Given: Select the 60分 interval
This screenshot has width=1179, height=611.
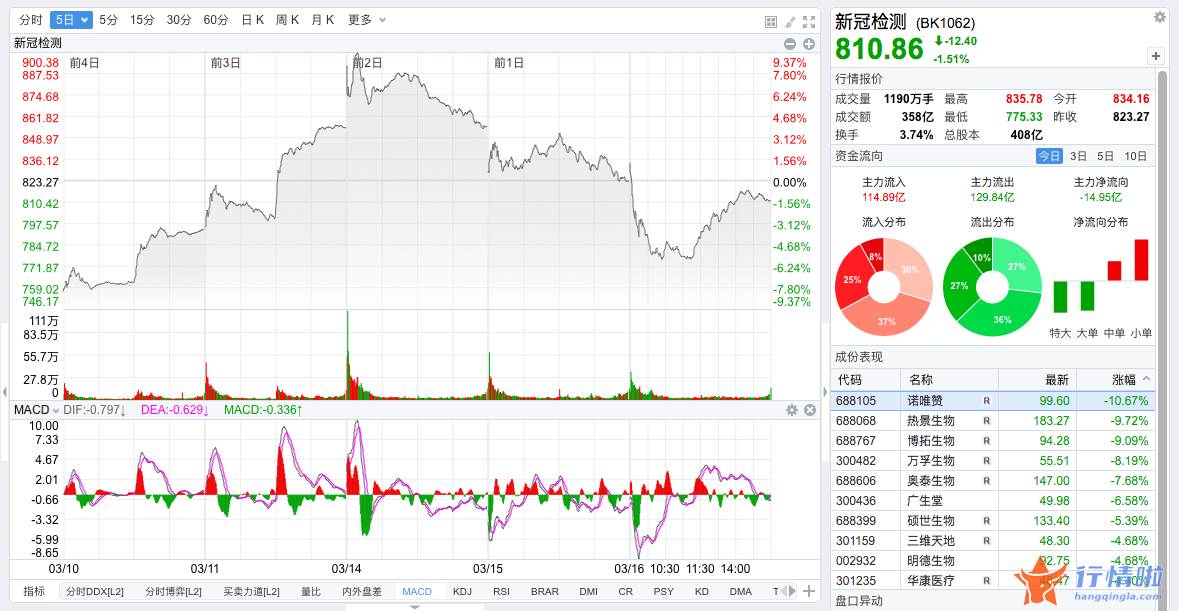Looking at the screenshot, I should (216, 20).
